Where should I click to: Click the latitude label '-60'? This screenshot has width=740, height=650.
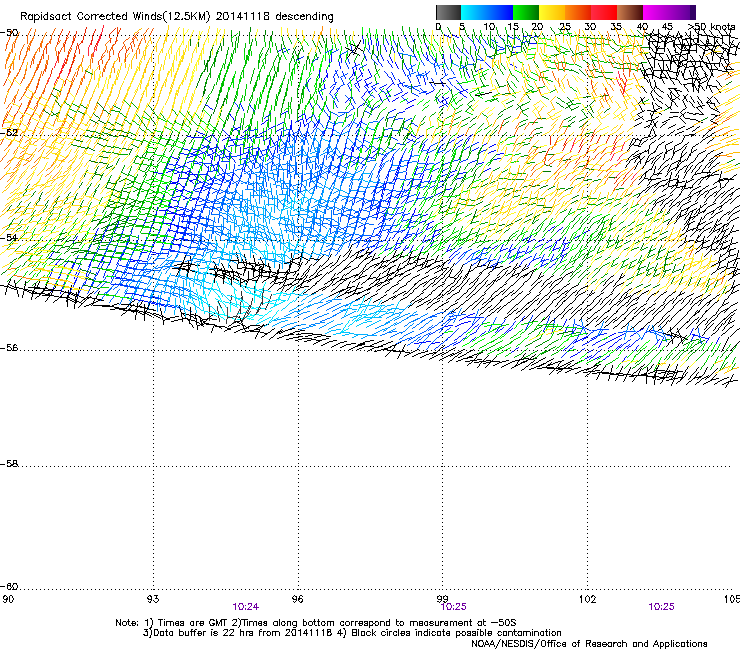point(9,587)
